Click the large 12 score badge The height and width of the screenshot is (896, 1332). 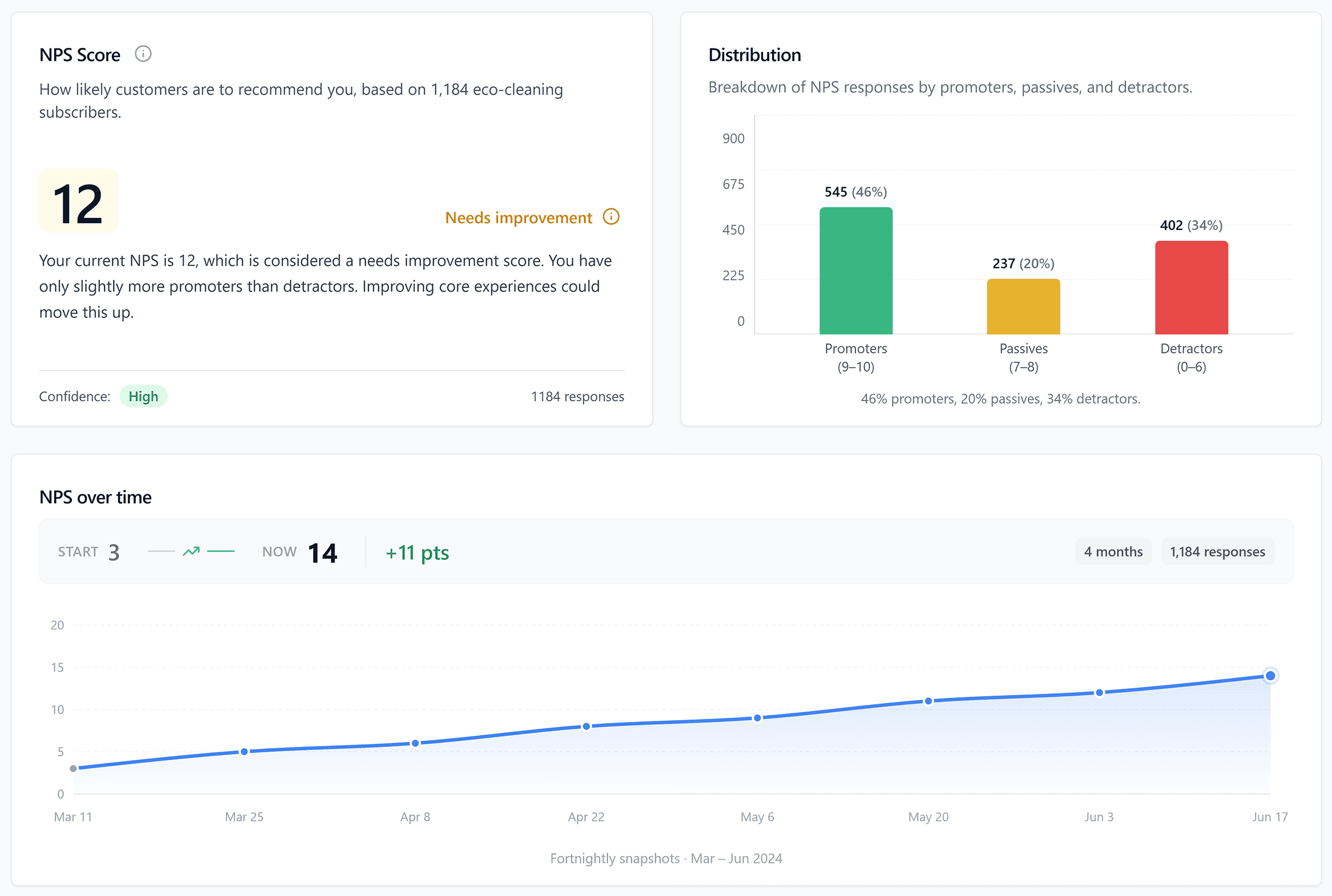[x=79, y=201]
